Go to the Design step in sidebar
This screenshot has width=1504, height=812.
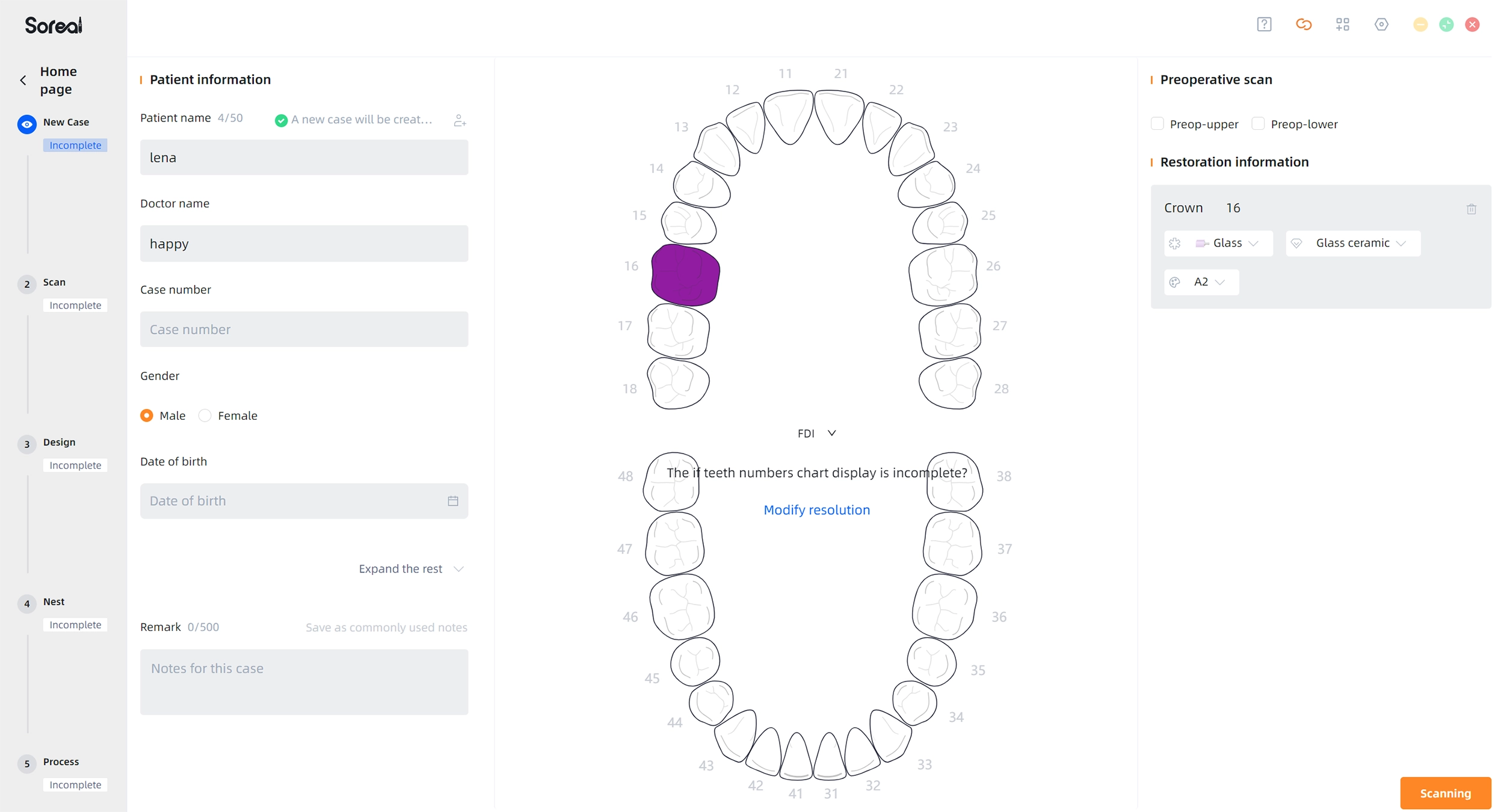[59, 442]
